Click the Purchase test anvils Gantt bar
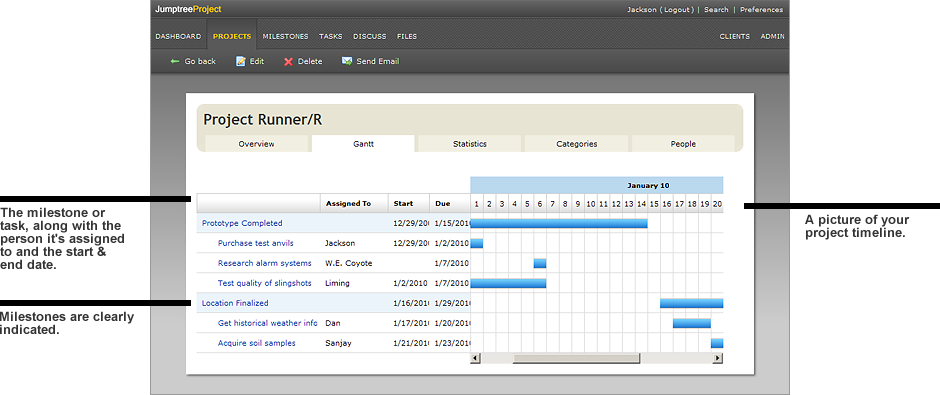This screenshot has height=395, width=940. [477, 243]
